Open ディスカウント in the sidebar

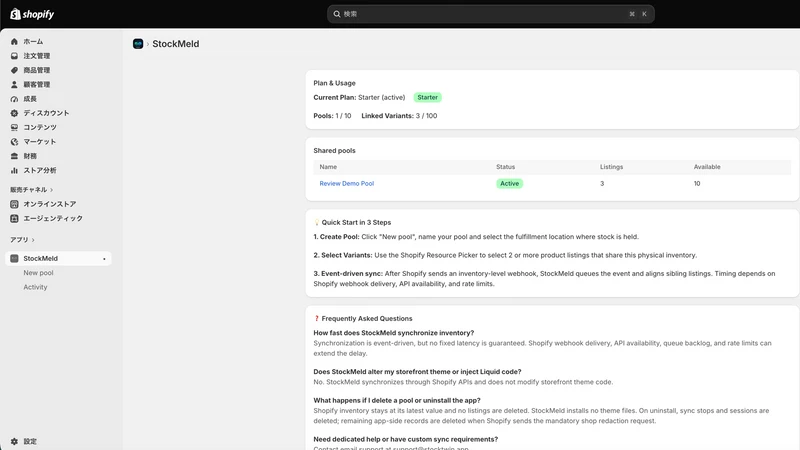(x=46, y=113)
